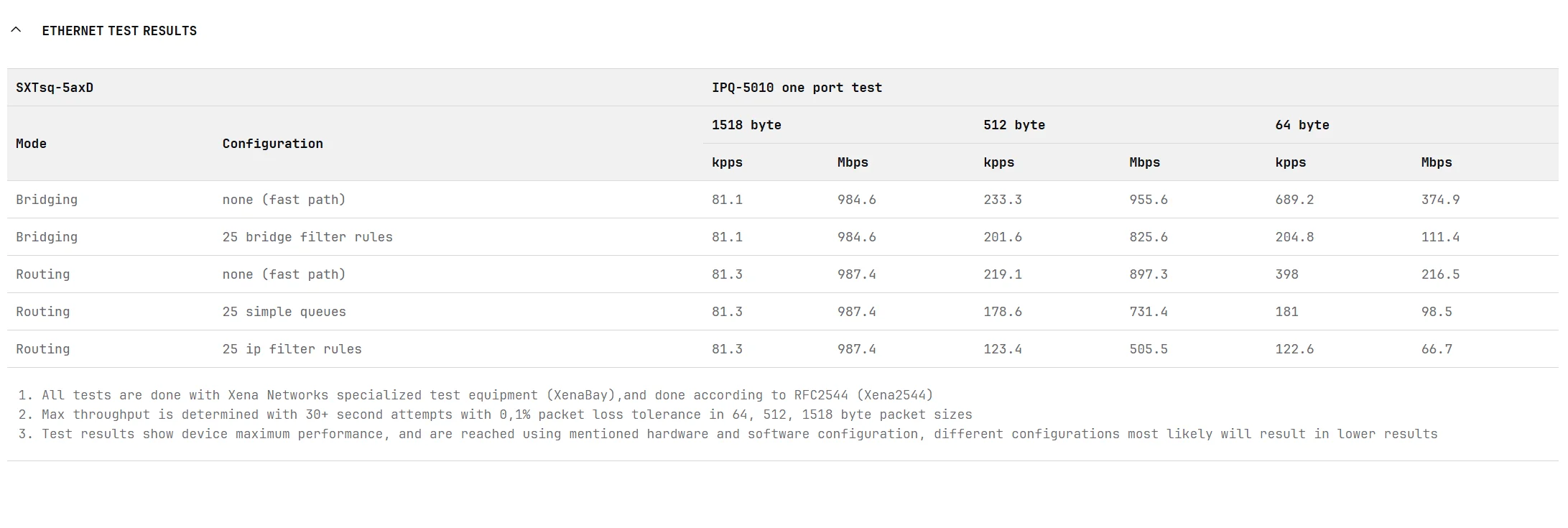This screenshot has height=528, width=1568.
Task: Click the 955.6 Mbps value
Action: 1149,200
